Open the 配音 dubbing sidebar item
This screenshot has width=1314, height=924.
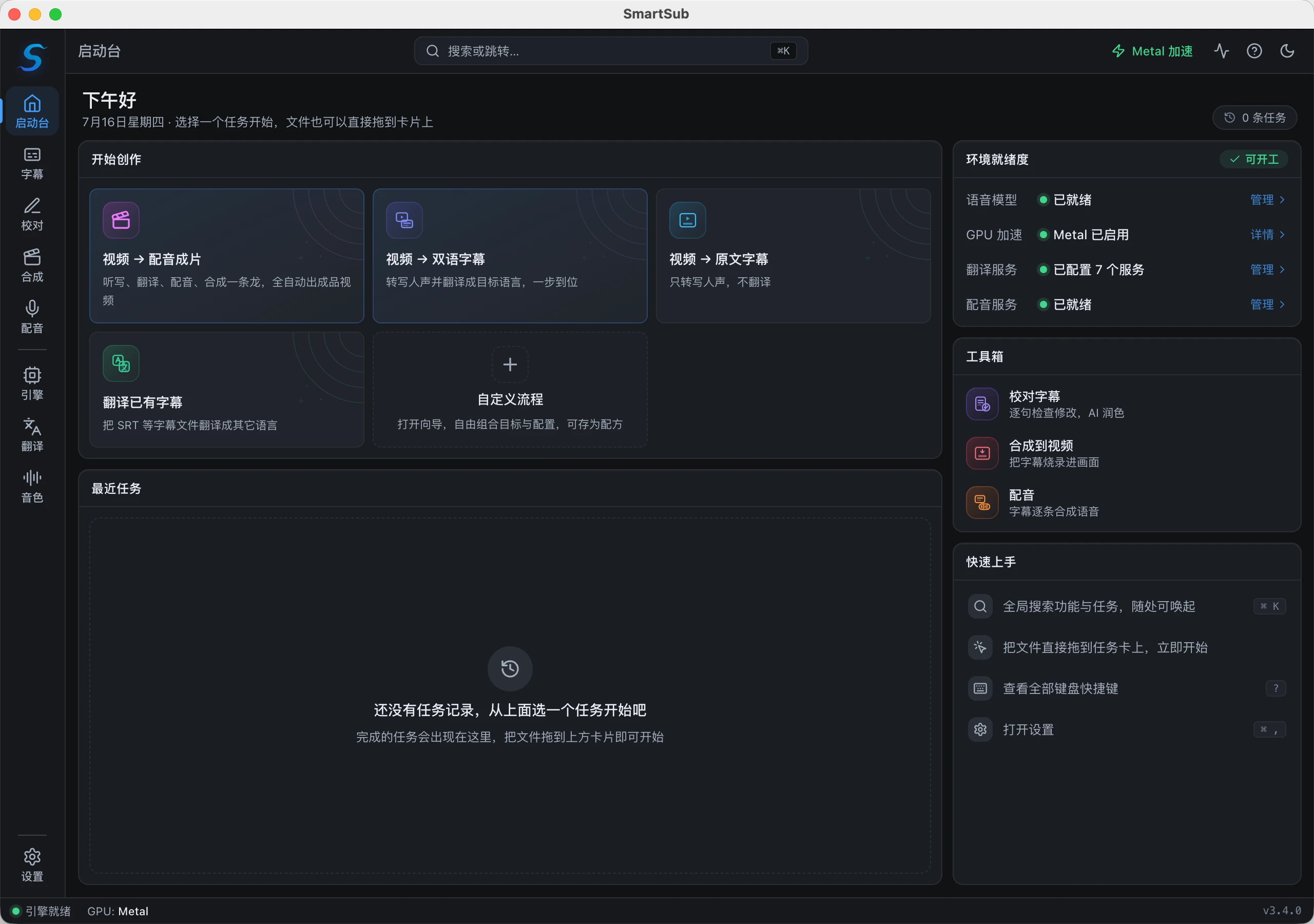point(32,317)
